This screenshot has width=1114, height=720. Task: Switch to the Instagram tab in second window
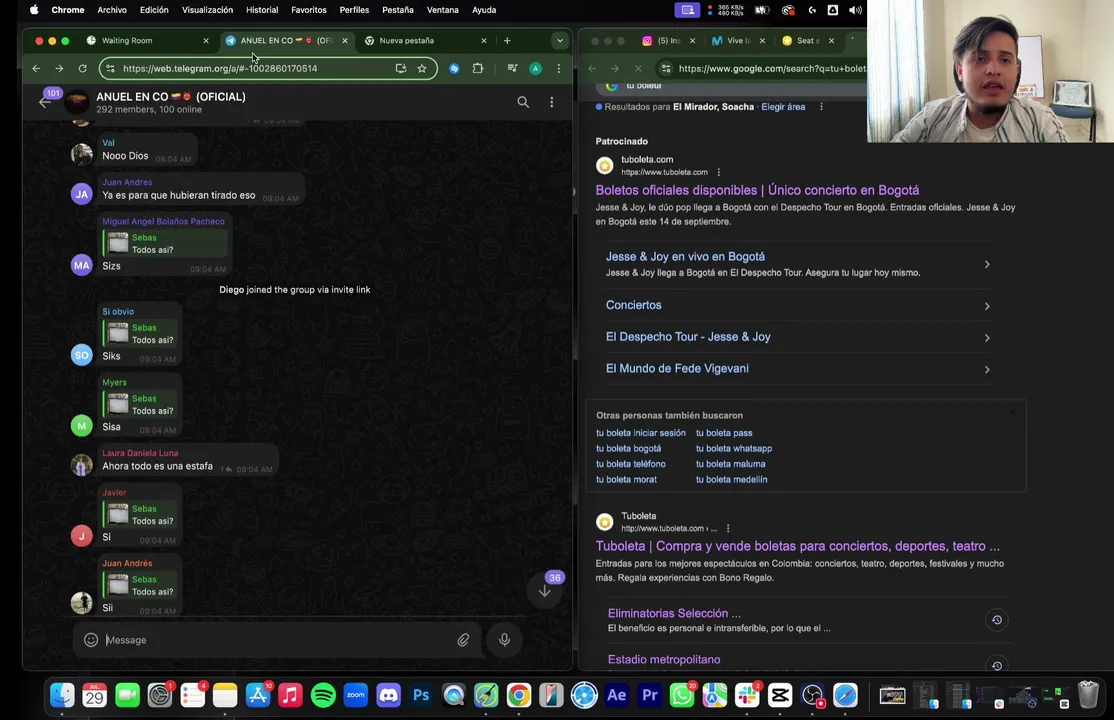(669, 41)
